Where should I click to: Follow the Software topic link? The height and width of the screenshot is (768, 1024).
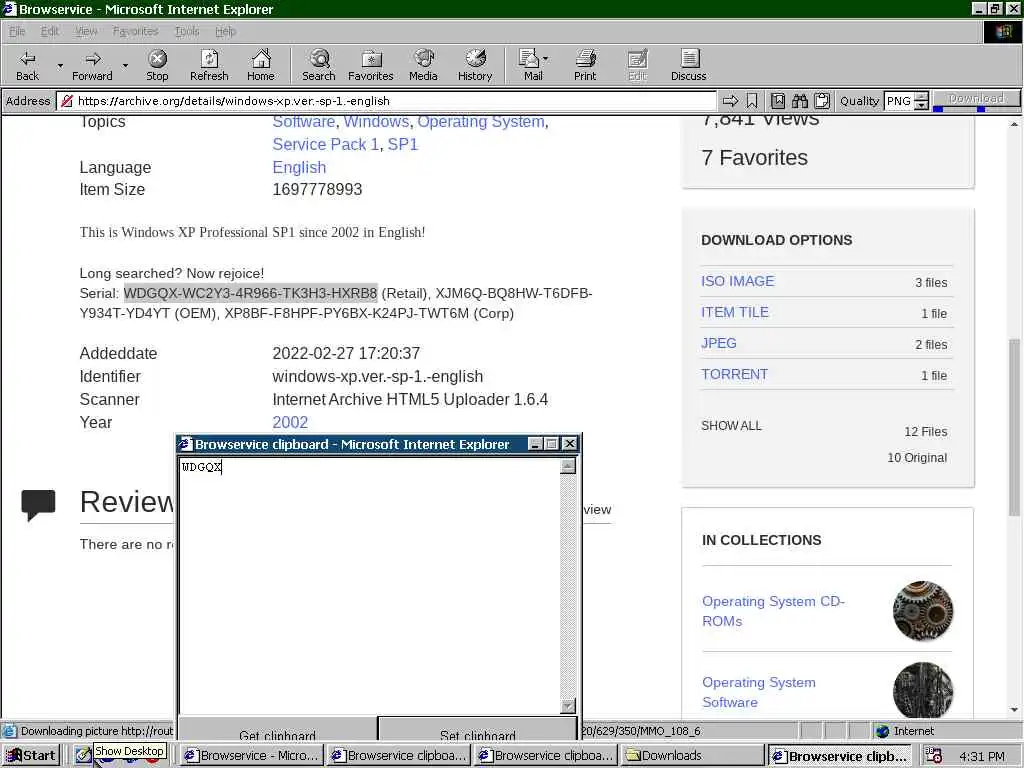[x=304, y=121]
